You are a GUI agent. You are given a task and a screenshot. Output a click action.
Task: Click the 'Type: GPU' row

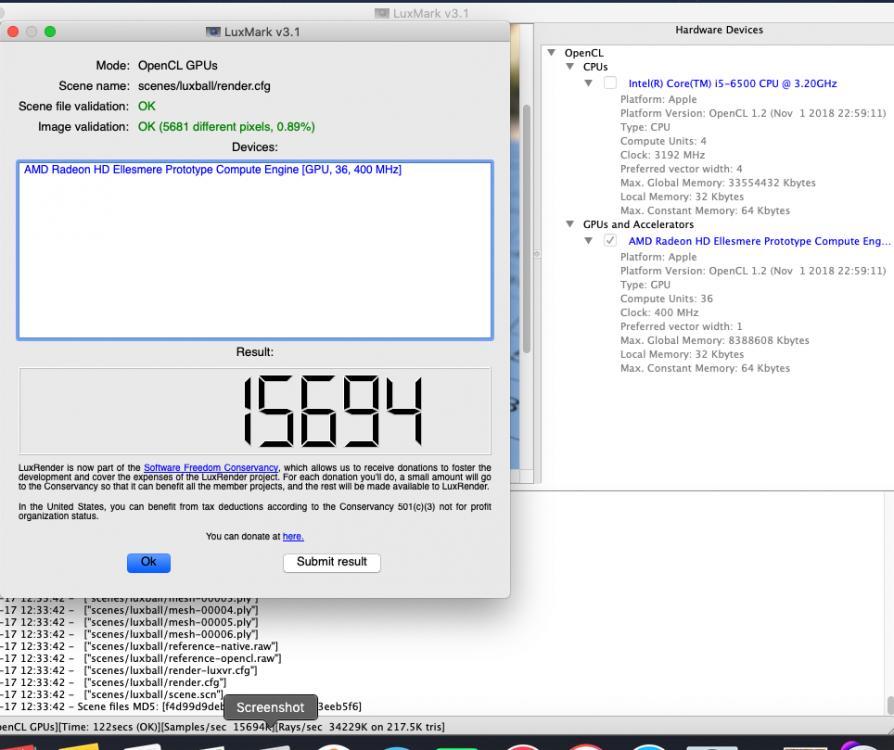pyautogui.click(x=645, y=285)
